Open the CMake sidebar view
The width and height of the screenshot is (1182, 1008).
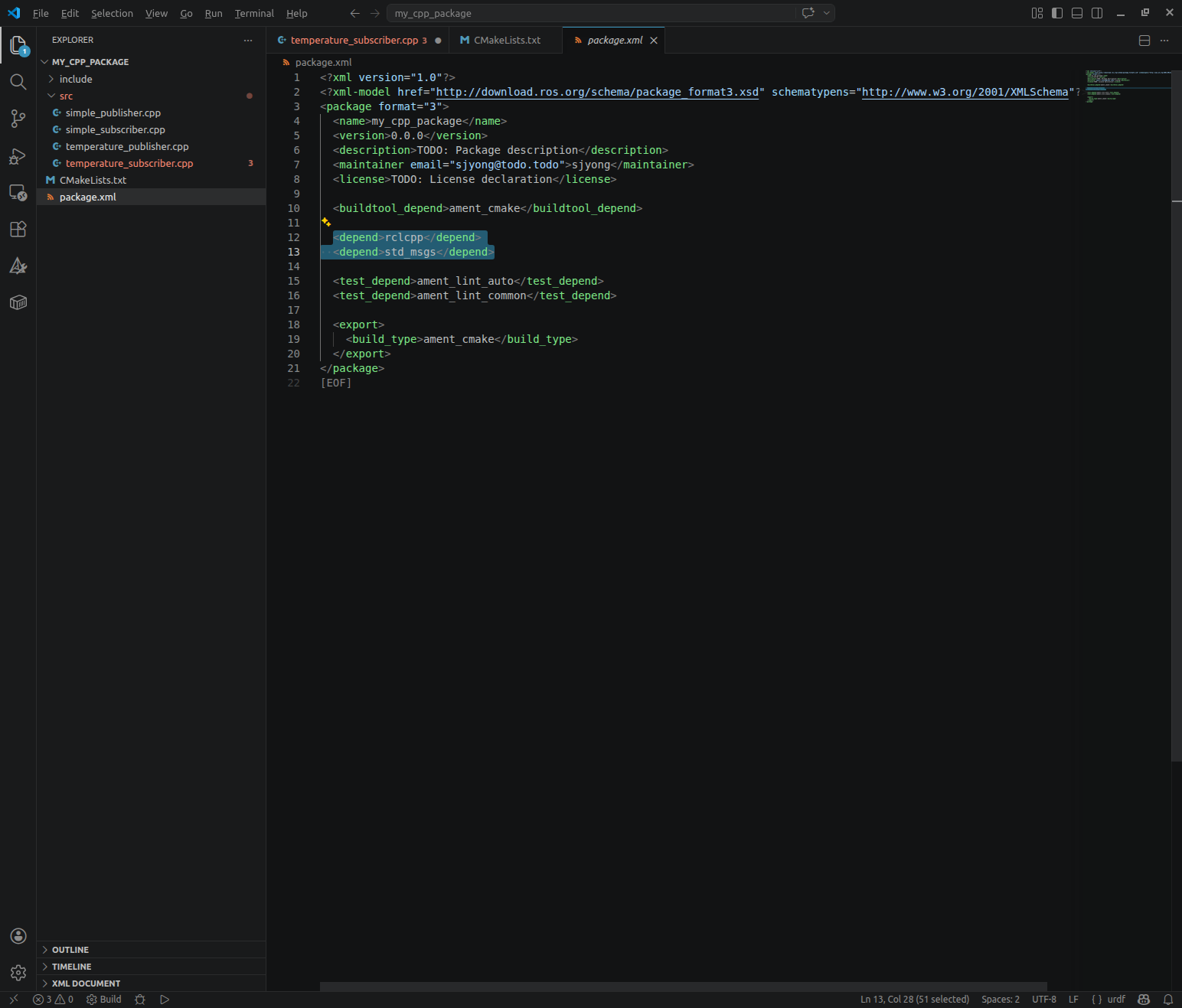pyautogui.click(x=18, y=266)
